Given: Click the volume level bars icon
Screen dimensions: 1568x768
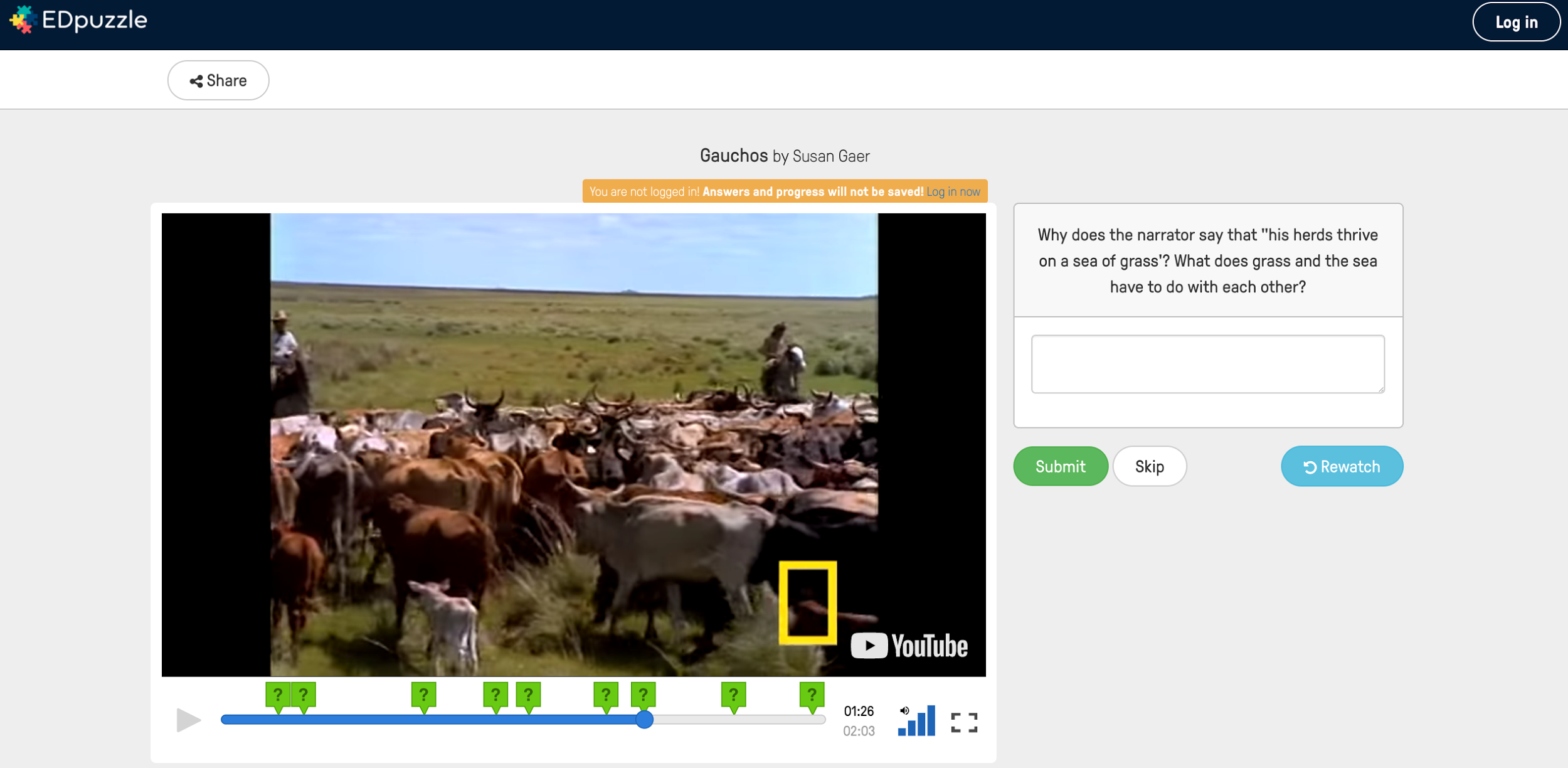Looking at the screenshot, I should click(917, 721).
